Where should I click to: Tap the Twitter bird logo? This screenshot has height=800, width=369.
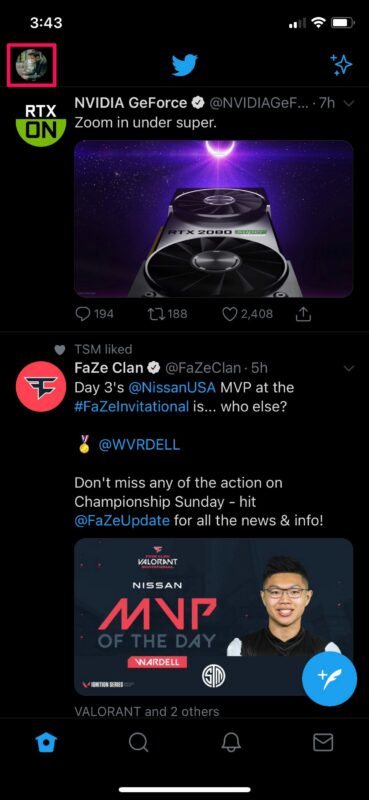click(185, 65)
